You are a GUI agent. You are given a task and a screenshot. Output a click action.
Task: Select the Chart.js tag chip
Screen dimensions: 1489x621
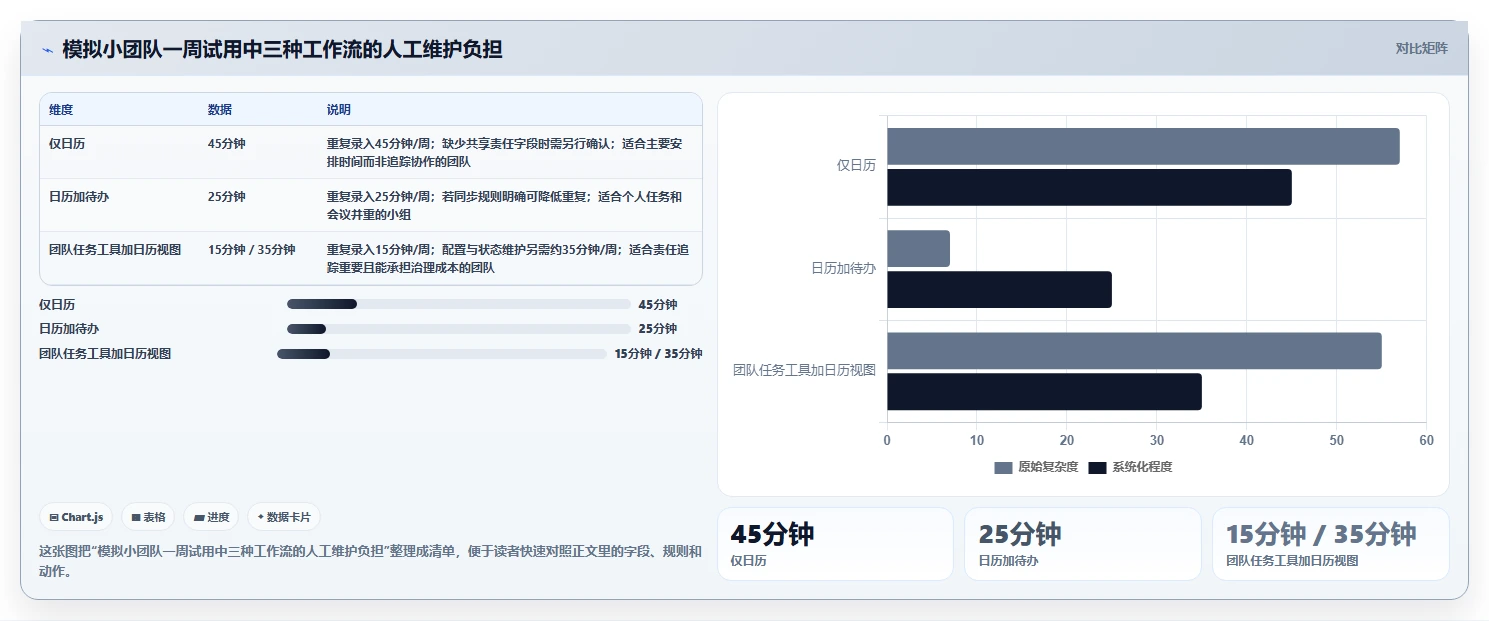point(76,517)
